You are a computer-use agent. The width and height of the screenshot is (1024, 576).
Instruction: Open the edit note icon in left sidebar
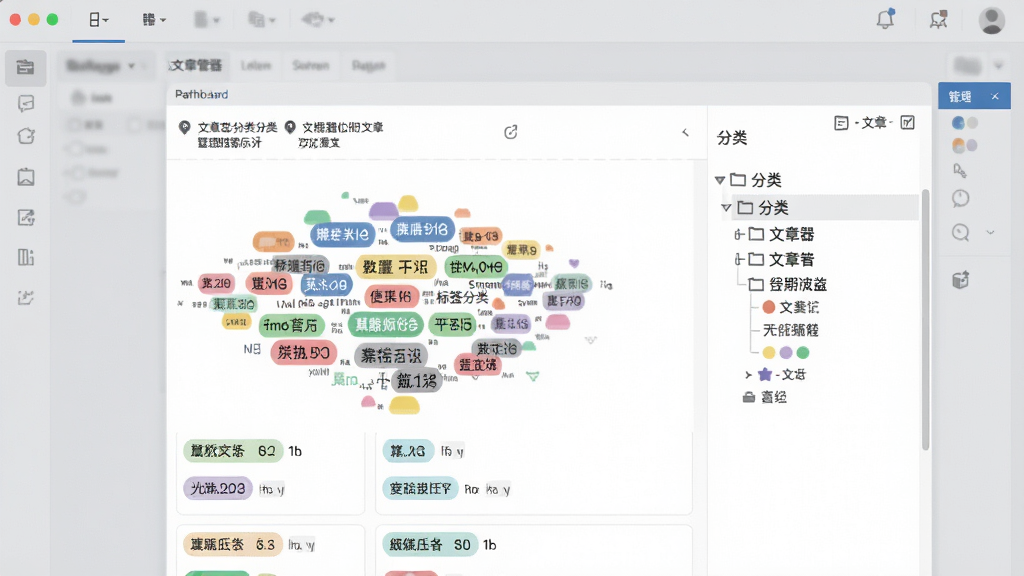pos(25,217)
